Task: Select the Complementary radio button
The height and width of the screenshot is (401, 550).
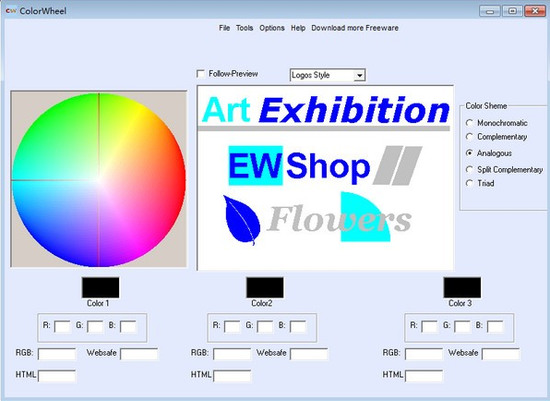Action: point(469,136)
